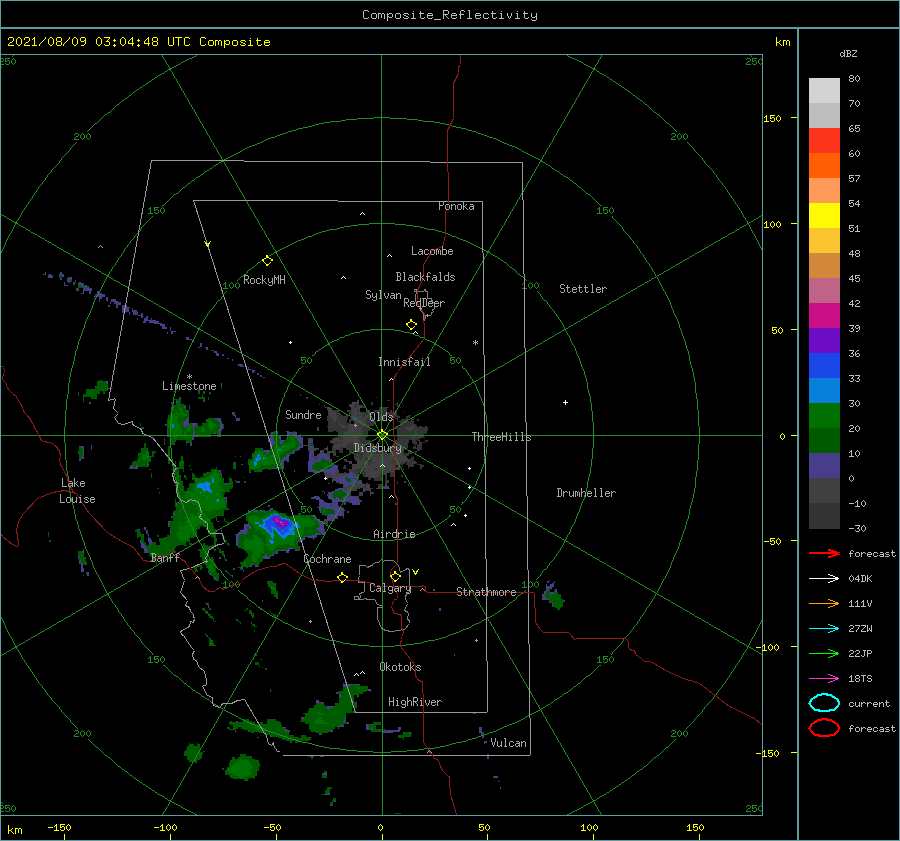Click the Sylvan label
The height and width of the screenshot is (841, 900).
[x=383, y=295]
